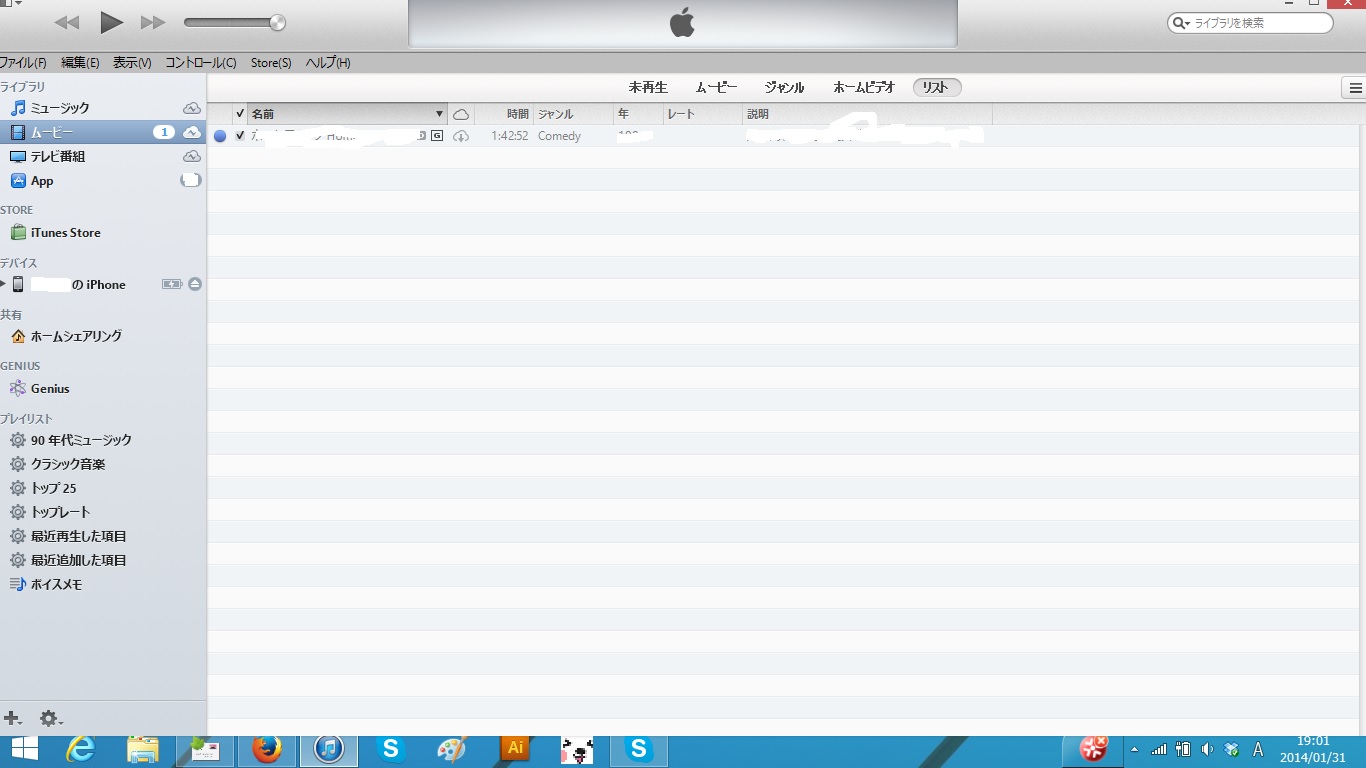Click the Apple logo in the status display
This screenshot has height=768, width=1366.
(x=682, y=23)
